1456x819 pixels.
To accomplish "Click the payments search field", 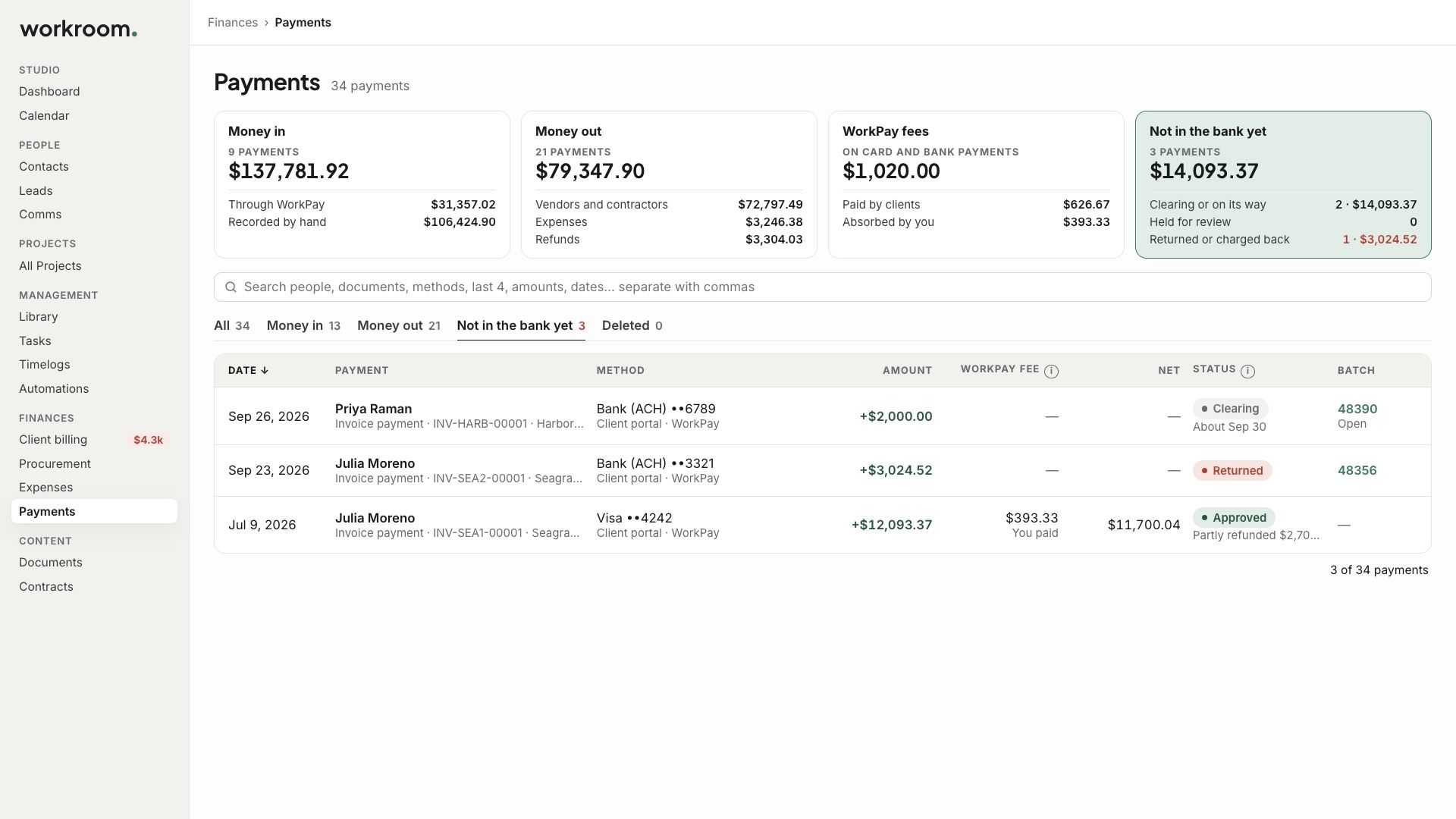I will [822, 287].
